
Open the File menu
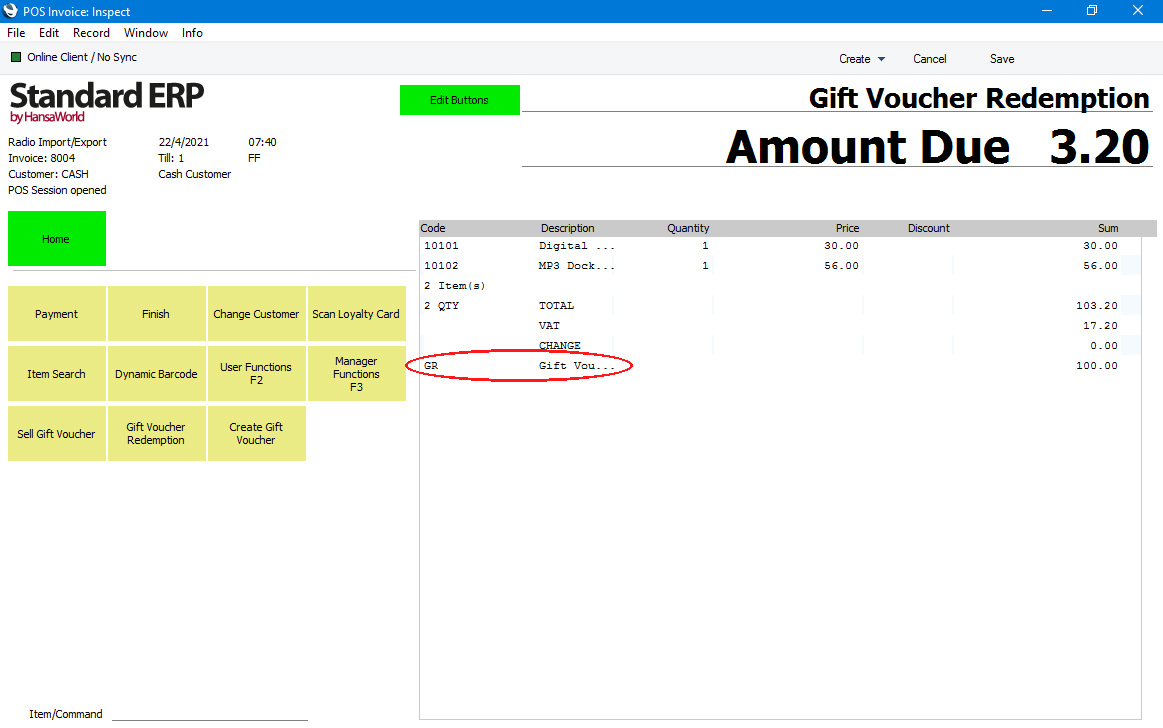click(x=16, y=33)
